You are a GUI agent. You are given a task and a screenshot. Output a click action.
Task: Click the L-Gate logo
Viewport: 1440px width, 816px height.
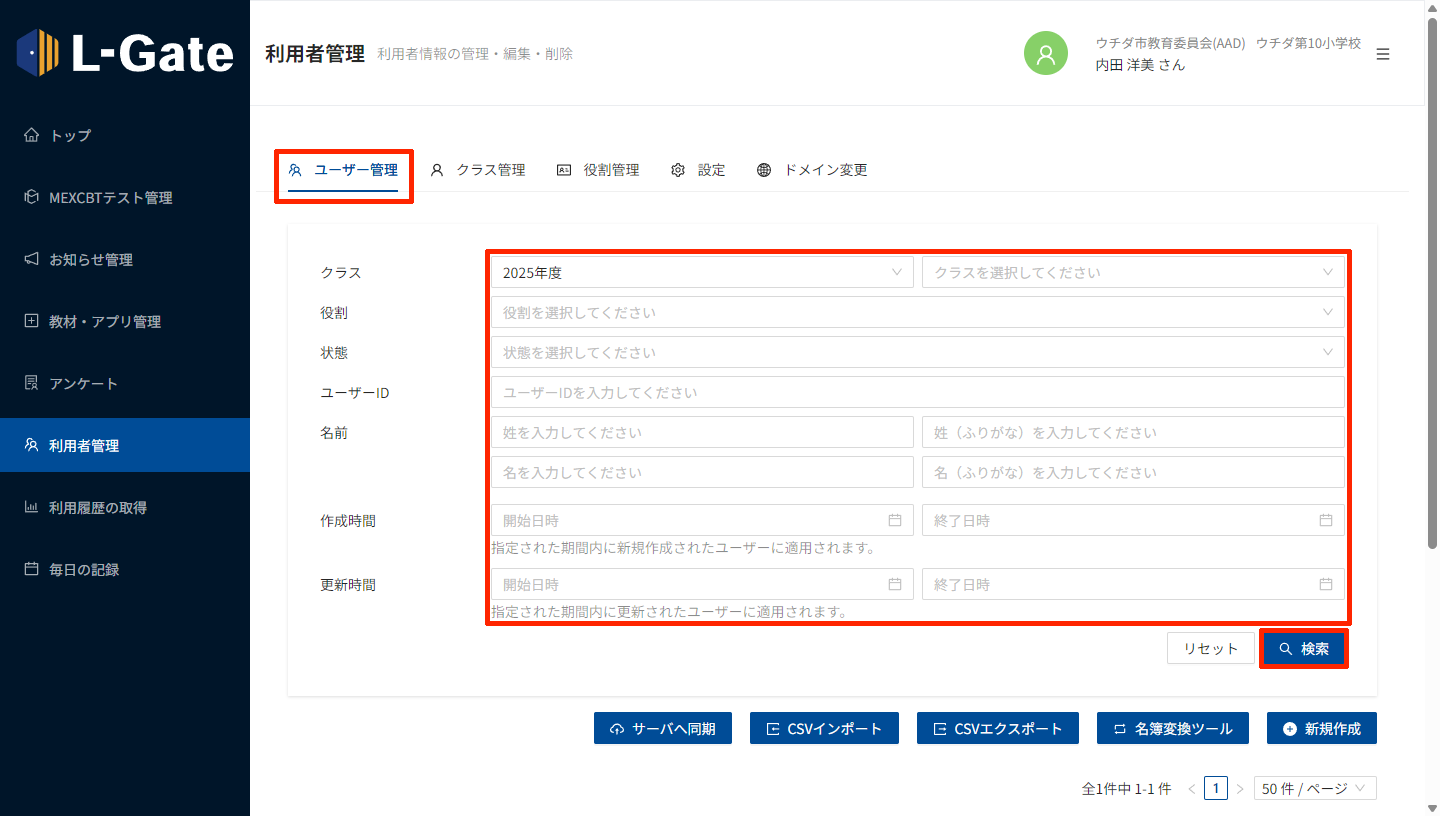click(x=125, y=53)
